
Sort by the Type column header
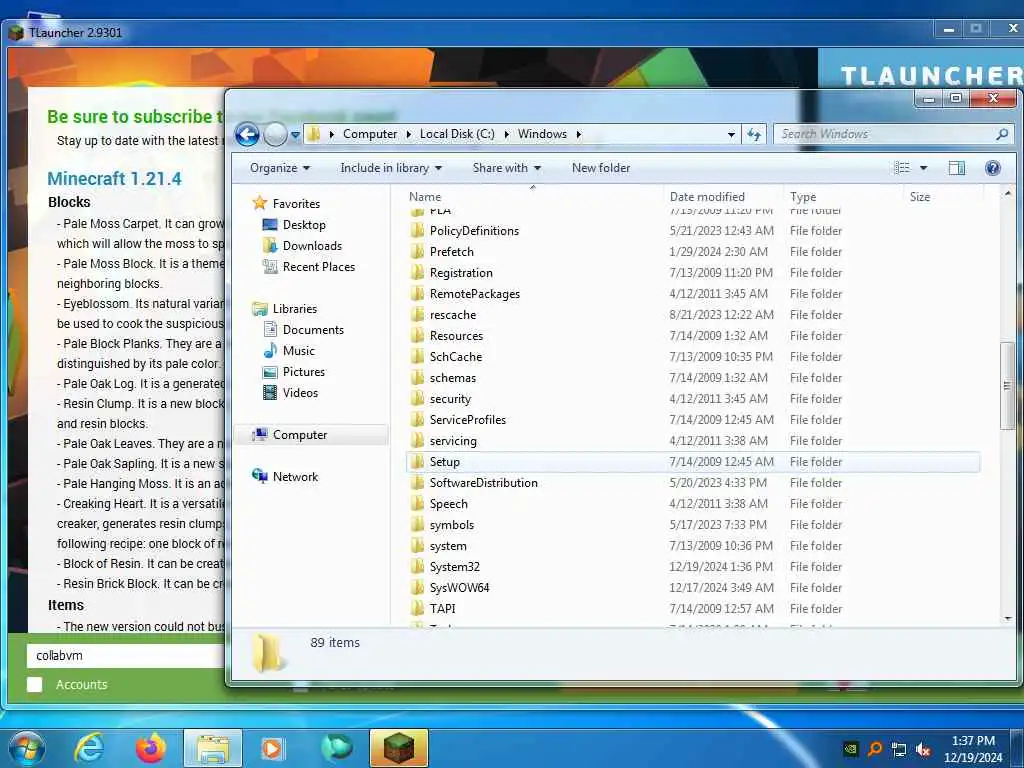pos(803,197)
